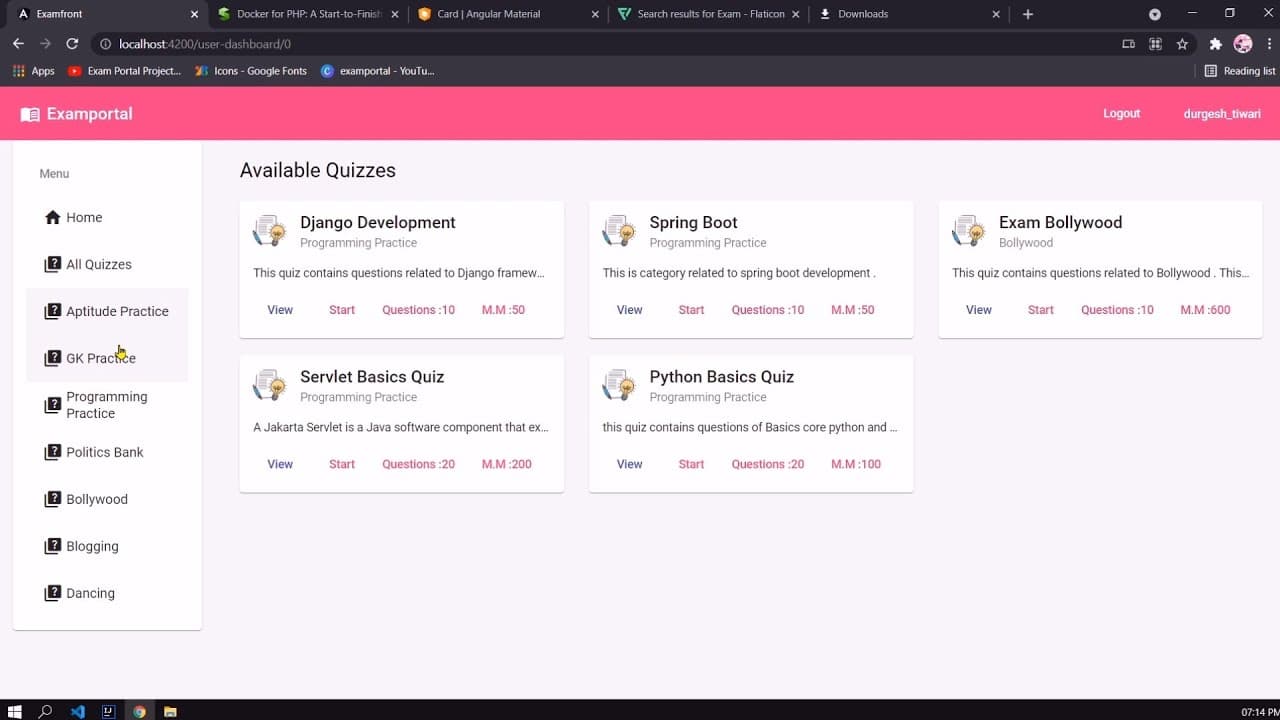This screenshot has width=1280, height=720.
Task: Click M.M :600 on Exam Bollywood card
Action: pos(1205,310)
